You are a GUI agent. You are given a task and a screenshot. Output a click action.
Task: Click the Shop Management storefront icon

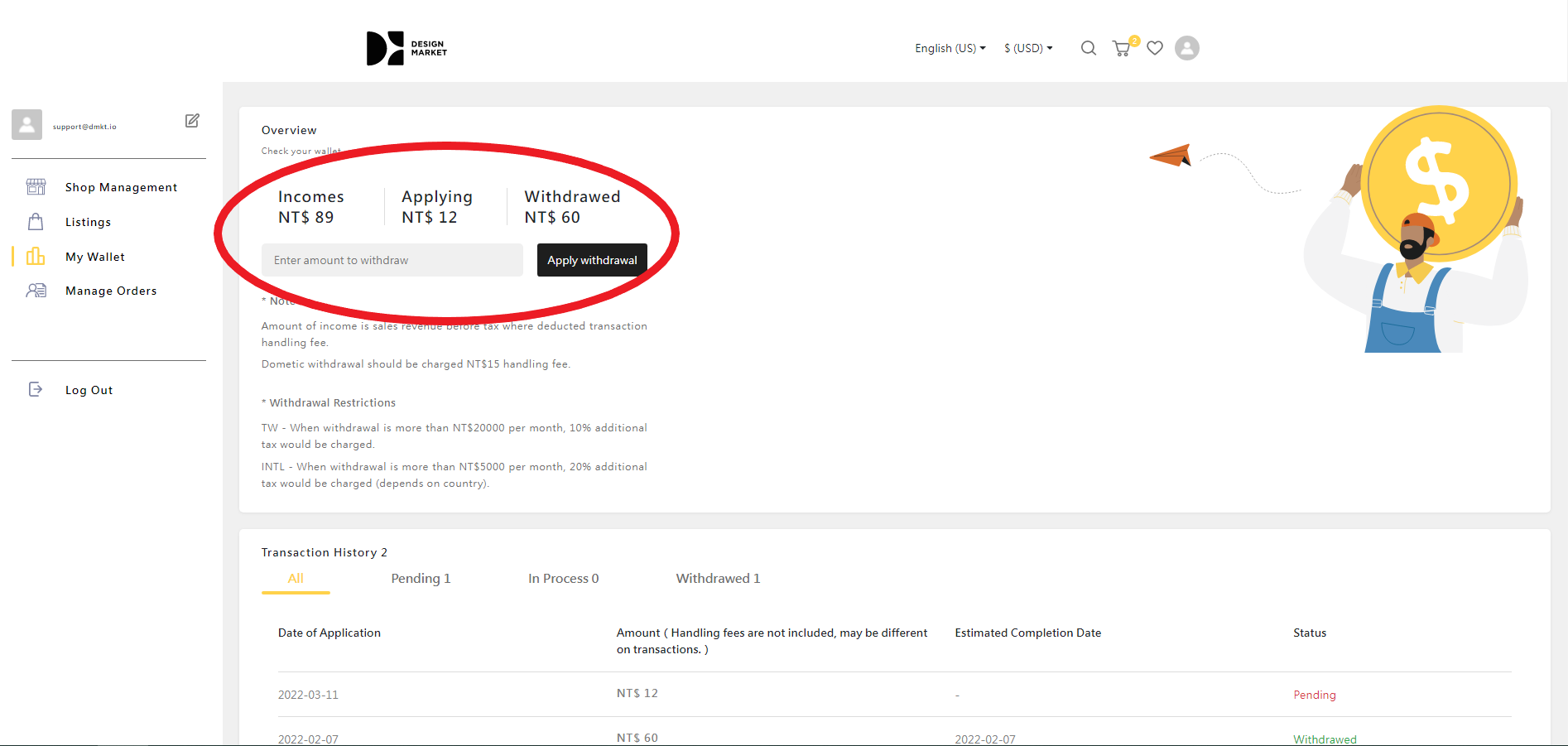[36, 187]
